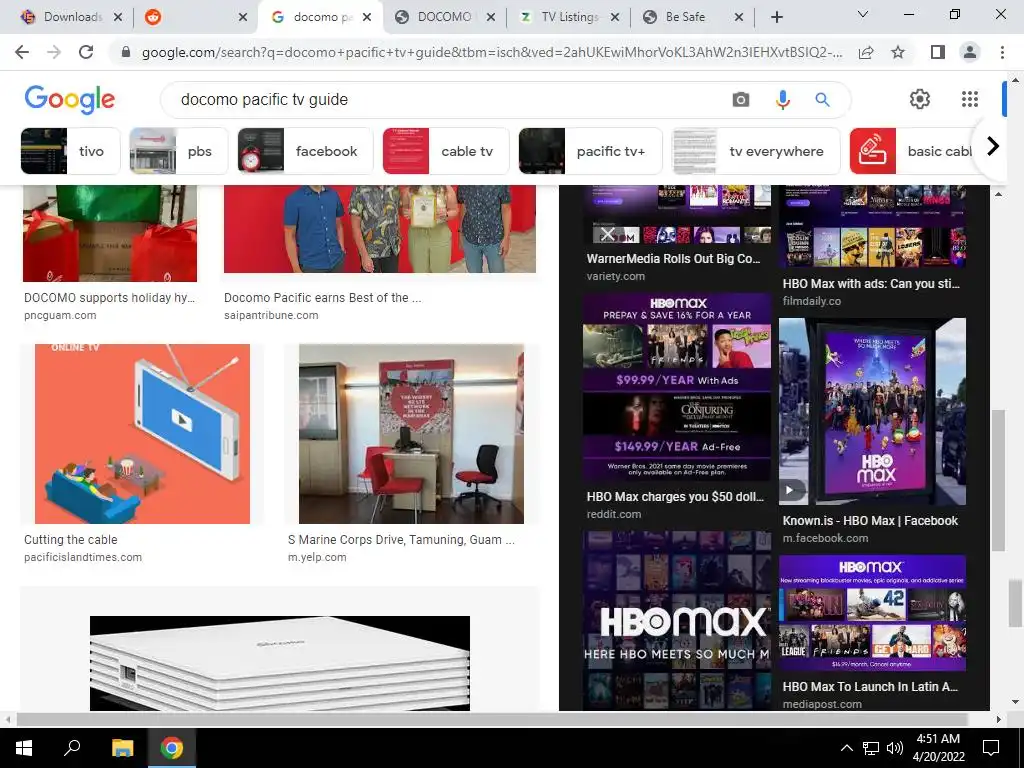Search by image with the camera icon

pyautogui.click(x=741, y=99)
